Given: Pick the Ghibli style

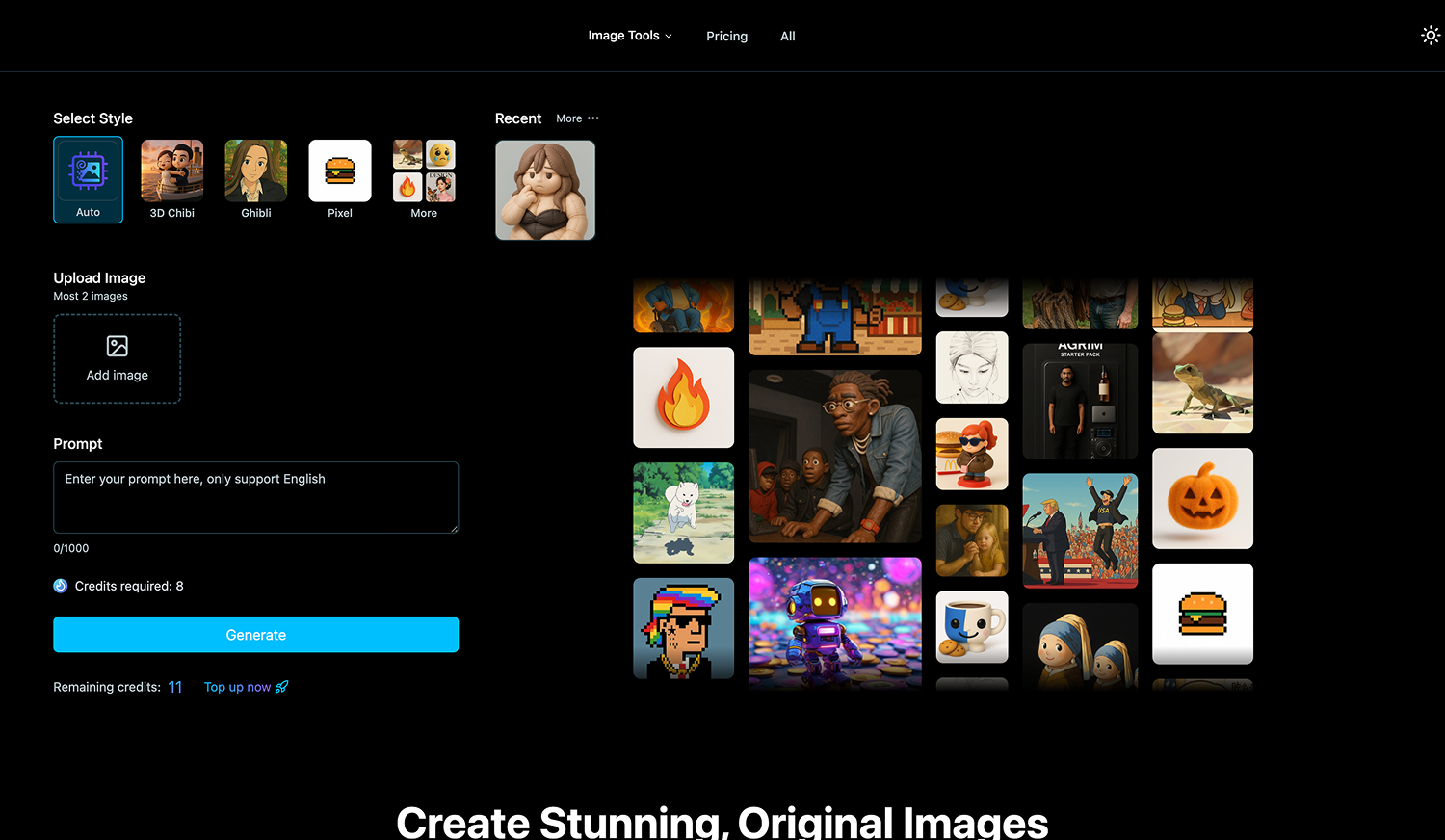Looking at the screenshot, I should pyautogui.click(x=255, y=170).
